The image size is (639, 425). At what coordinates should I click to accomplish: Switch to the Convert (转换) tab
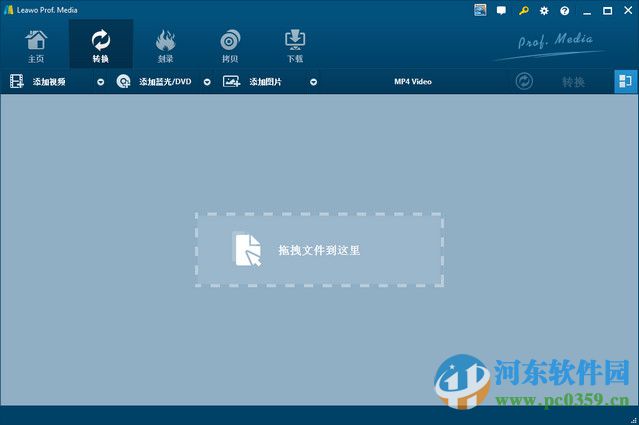coord(101,44)
